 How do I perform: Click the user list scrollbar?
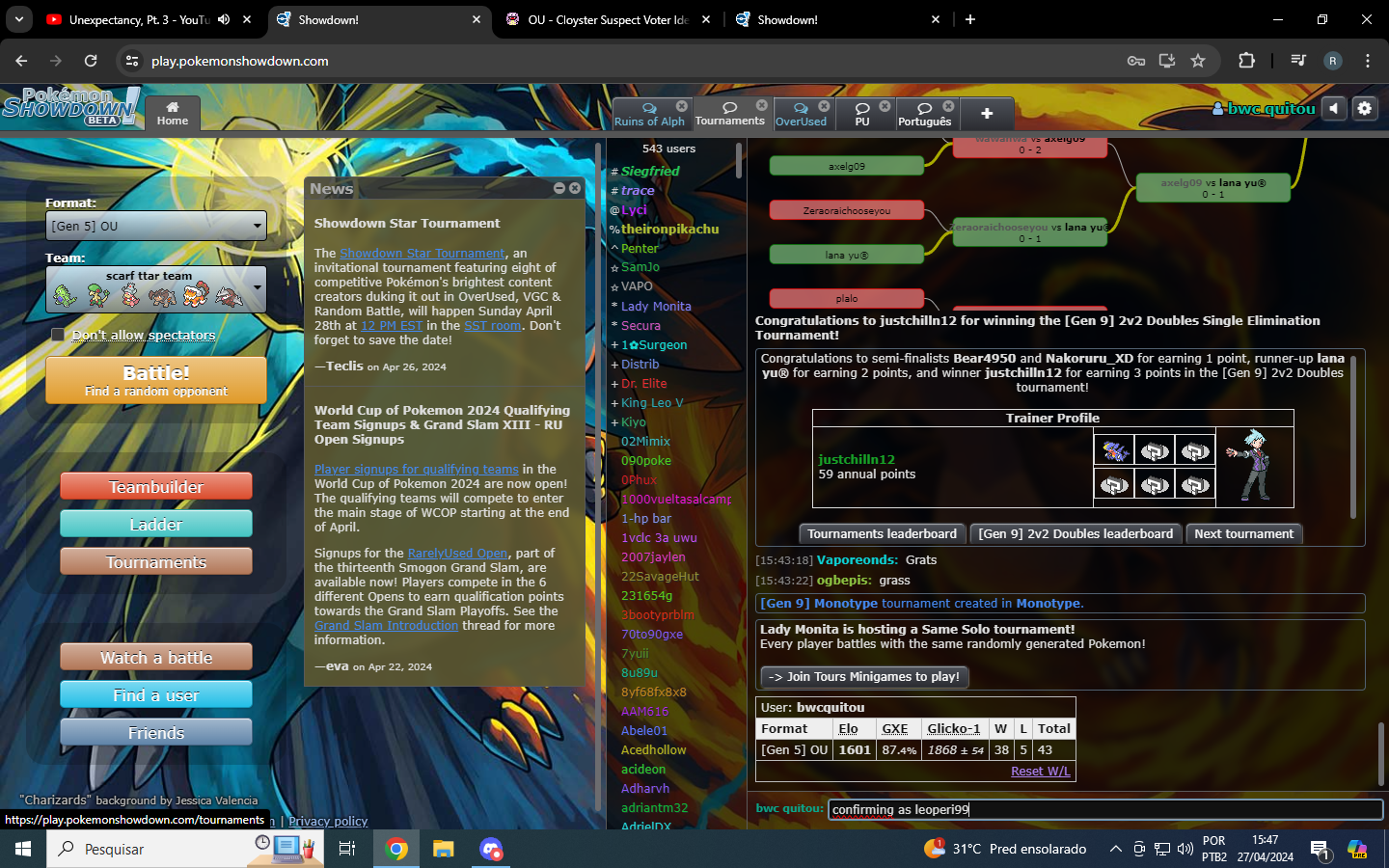pos(738,161)
